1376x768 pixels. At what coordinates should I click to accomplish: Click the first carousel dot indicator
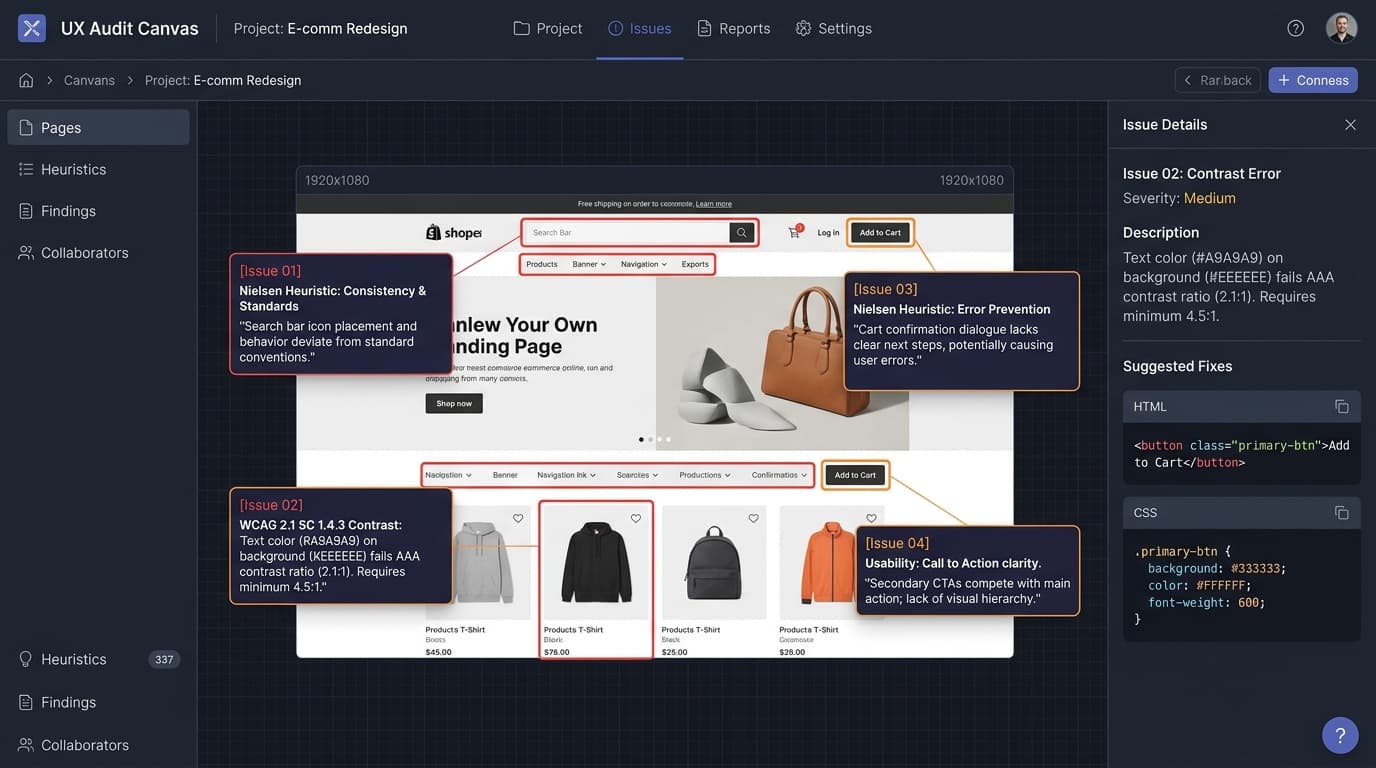[x=642, y=439]
